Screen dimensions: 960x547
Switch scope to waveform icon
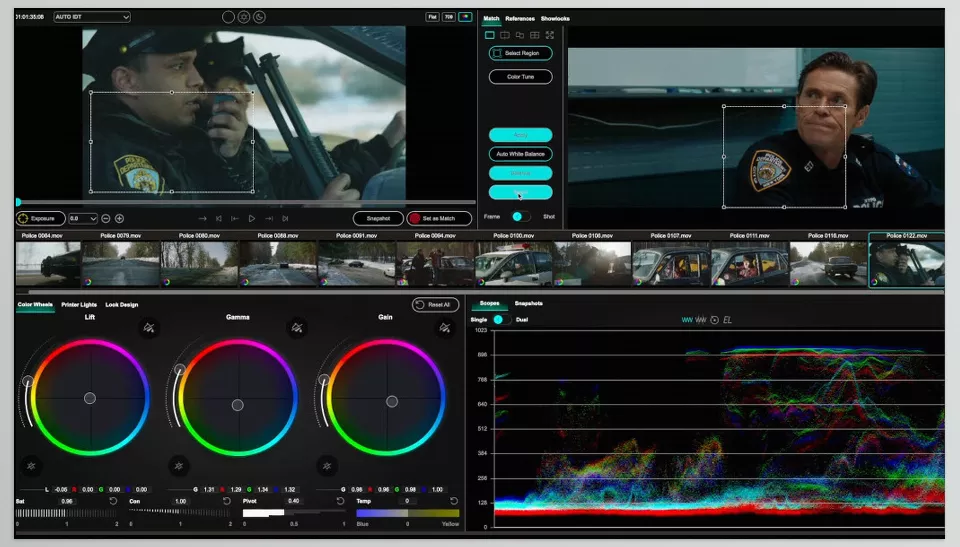point(687,320)
